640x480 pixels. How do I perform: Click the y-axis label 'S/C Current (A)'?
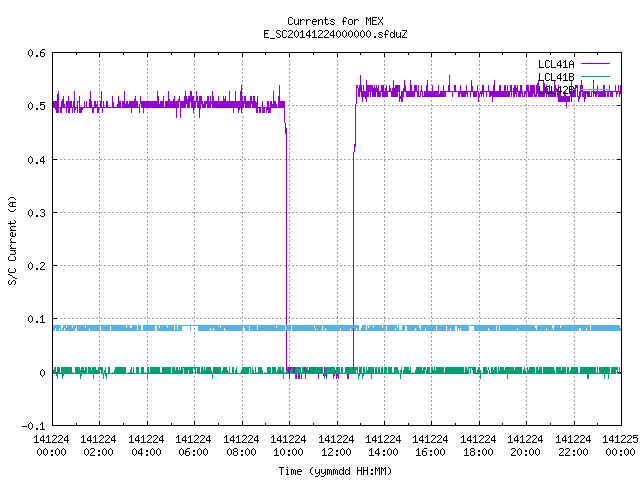[x=12, y=240]
